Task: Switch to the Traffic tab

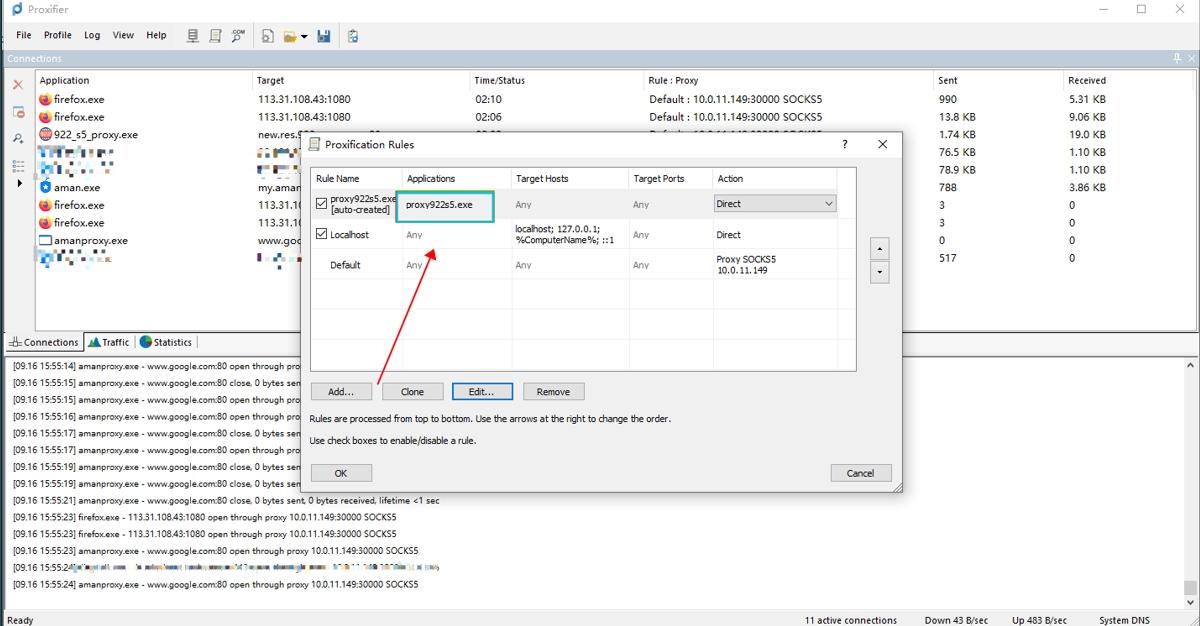Action: coord(109,342)
